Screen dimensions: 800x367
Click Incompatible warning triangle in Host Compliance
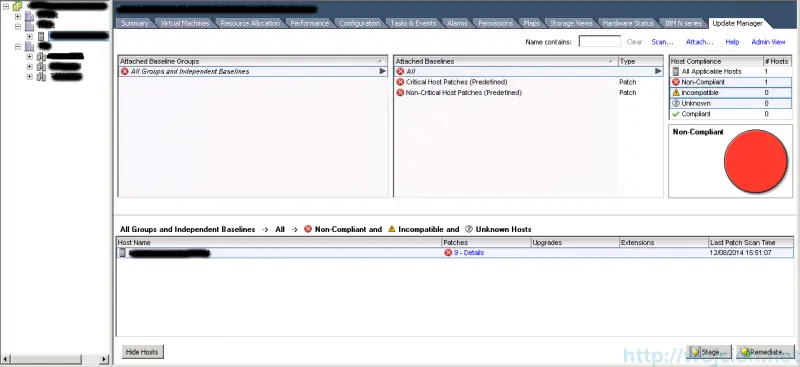[x=676, y=93]
